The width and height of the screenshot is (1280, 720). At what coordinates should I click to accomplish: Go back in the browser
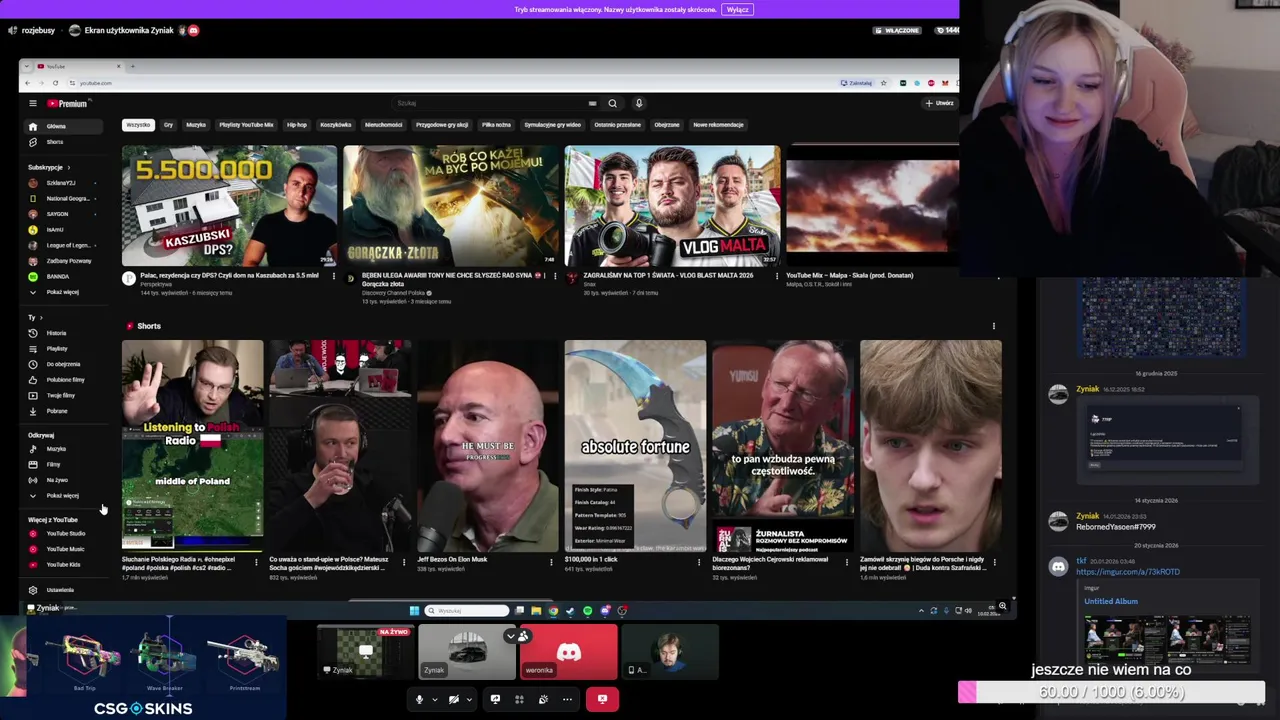pyautogui.click(x=27, y=83)
